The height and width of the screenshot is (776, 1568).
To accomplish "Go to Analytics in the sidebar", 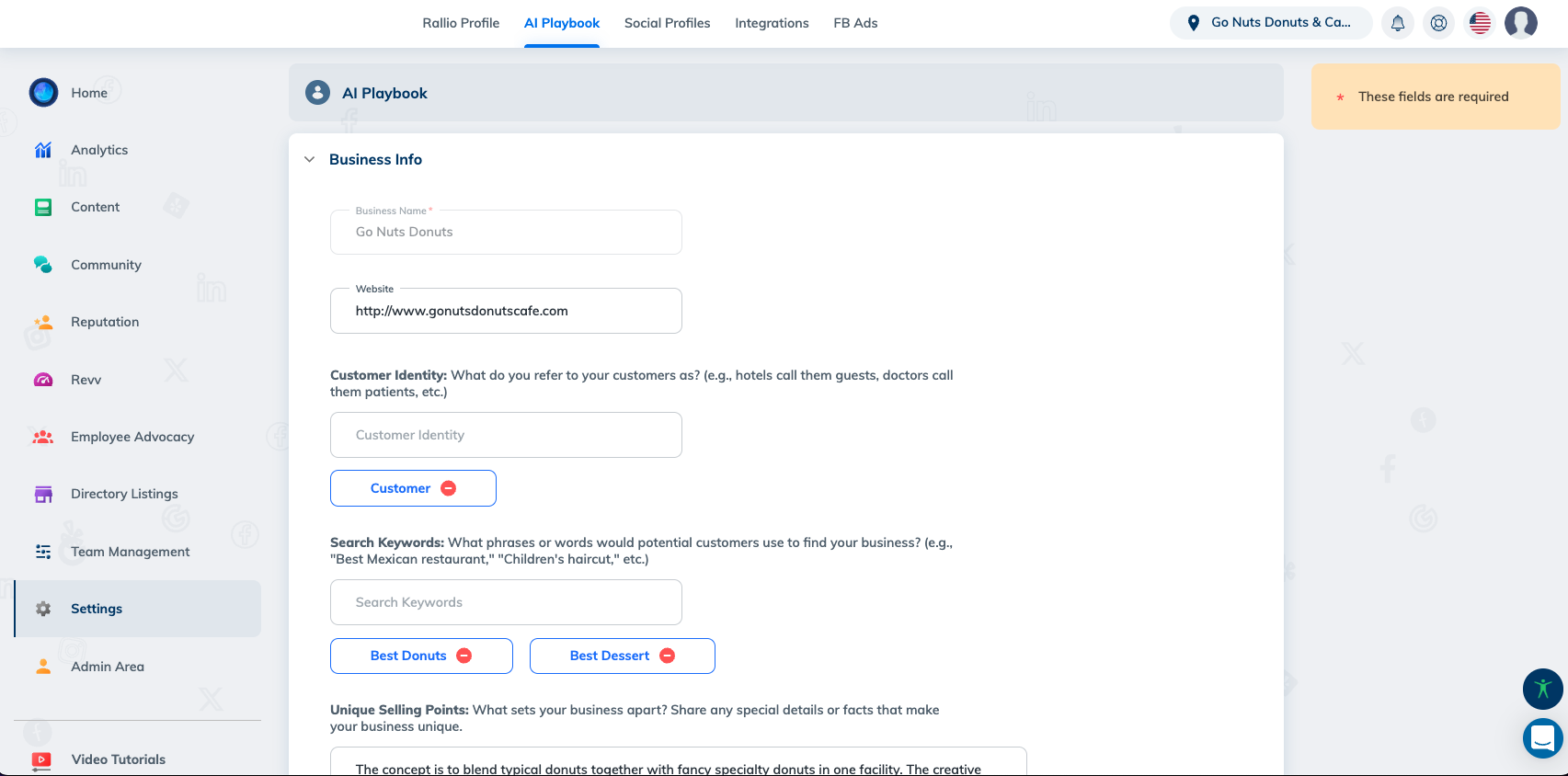I will 99,150.
